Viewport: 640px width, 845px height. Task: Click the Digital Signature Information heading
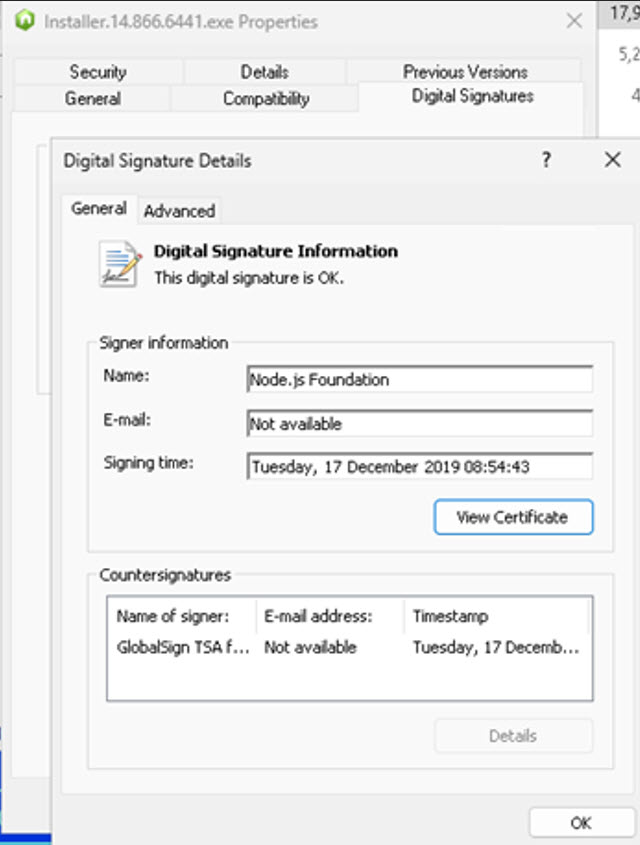click(276, 251)
